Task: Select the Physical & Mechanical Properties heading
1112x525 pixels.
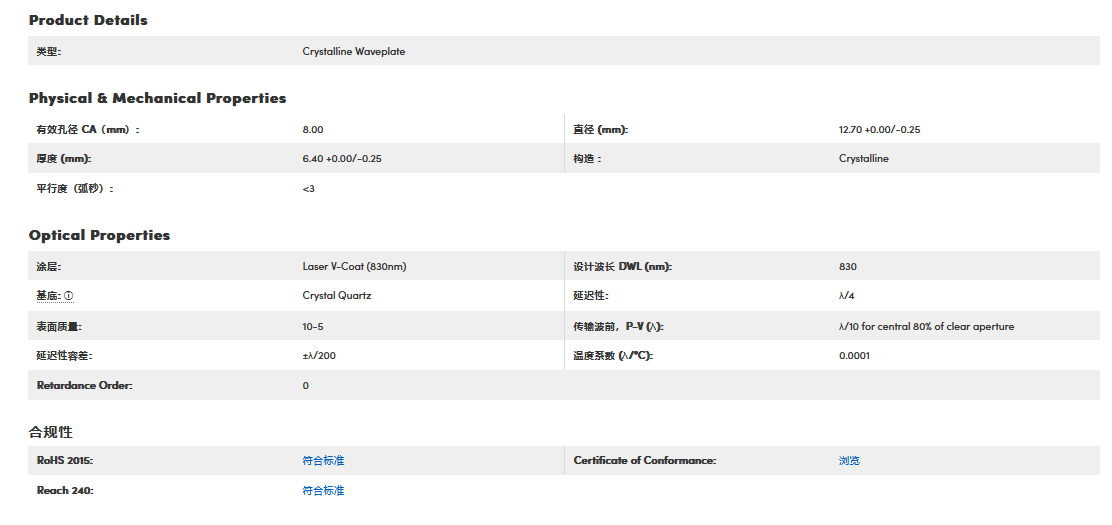Action: point(157,98)
